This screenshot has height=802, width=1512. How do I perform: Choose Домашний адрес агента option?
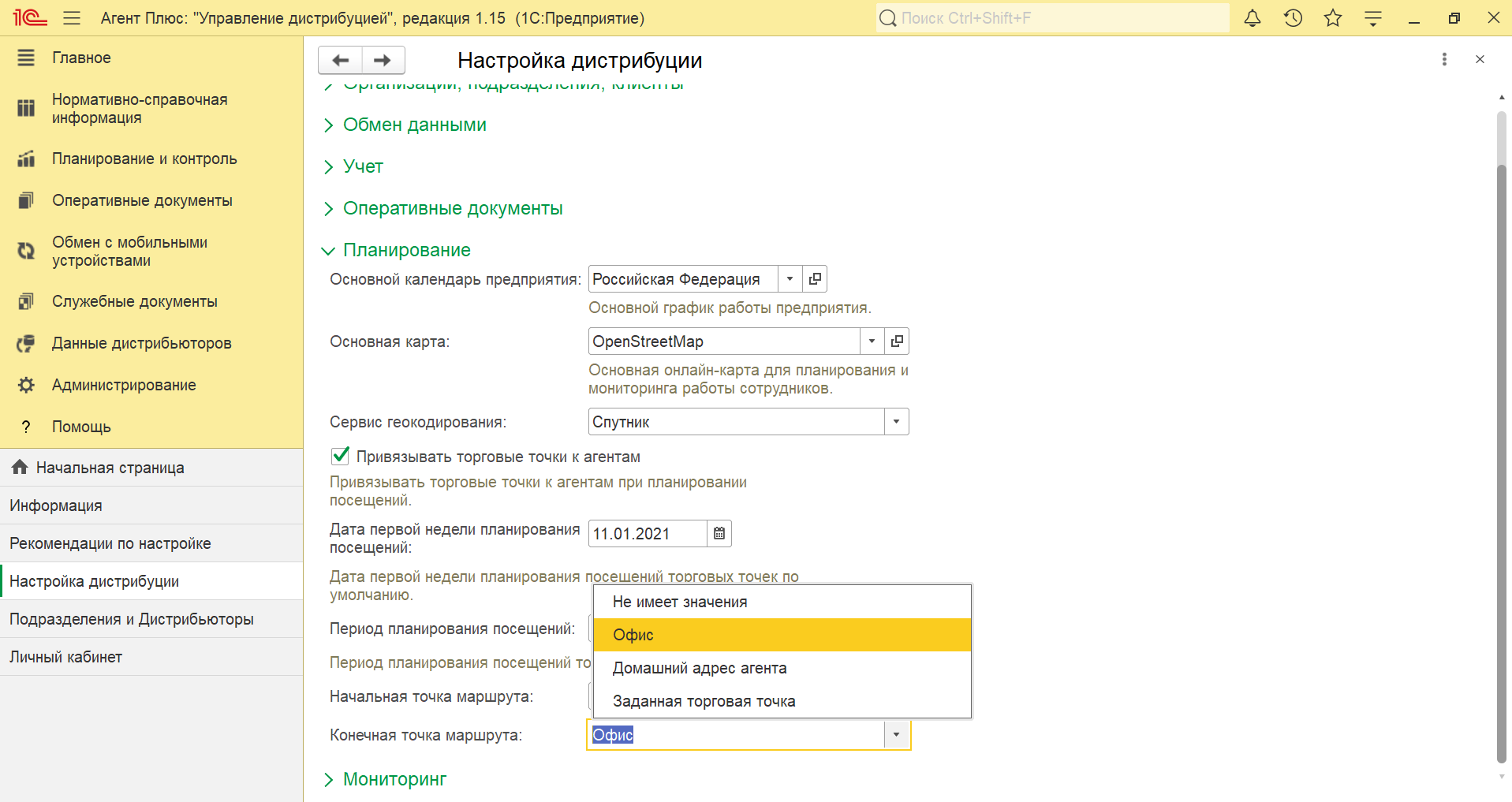point(782,668)
